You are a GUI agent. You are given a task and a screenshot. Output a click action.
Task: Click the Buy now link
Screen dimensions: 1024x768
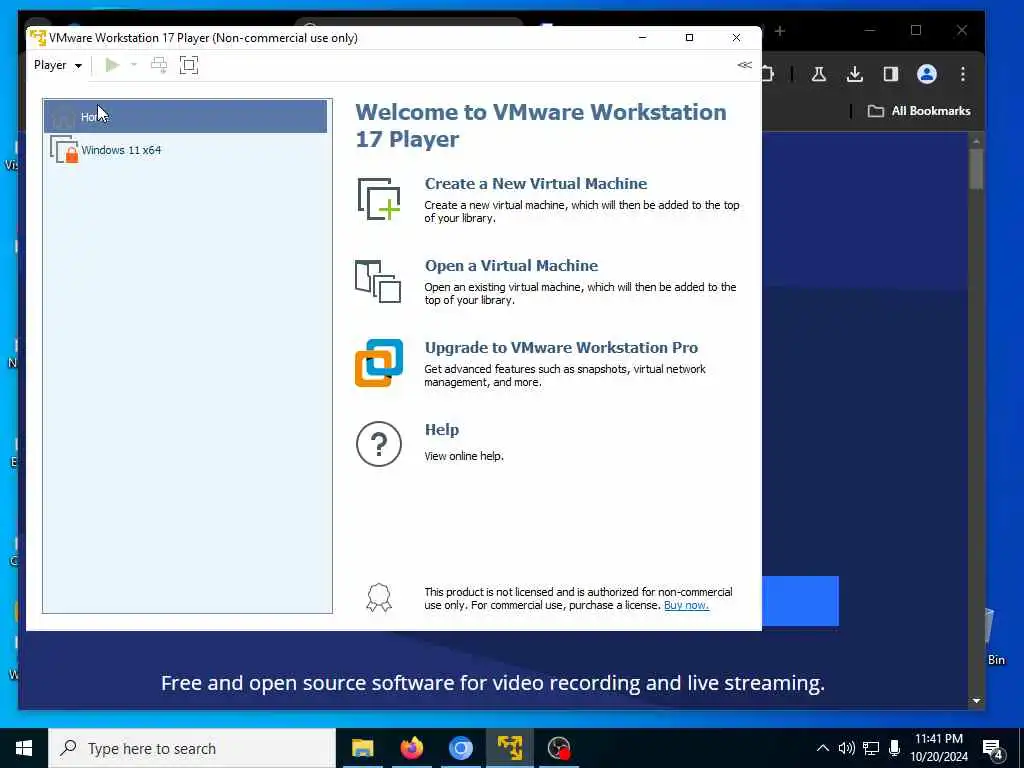pos(686,605)
